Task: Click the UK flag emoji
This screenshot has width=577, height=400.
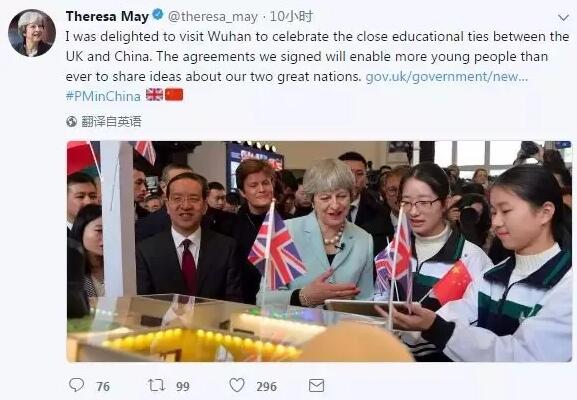Action: 154,95
